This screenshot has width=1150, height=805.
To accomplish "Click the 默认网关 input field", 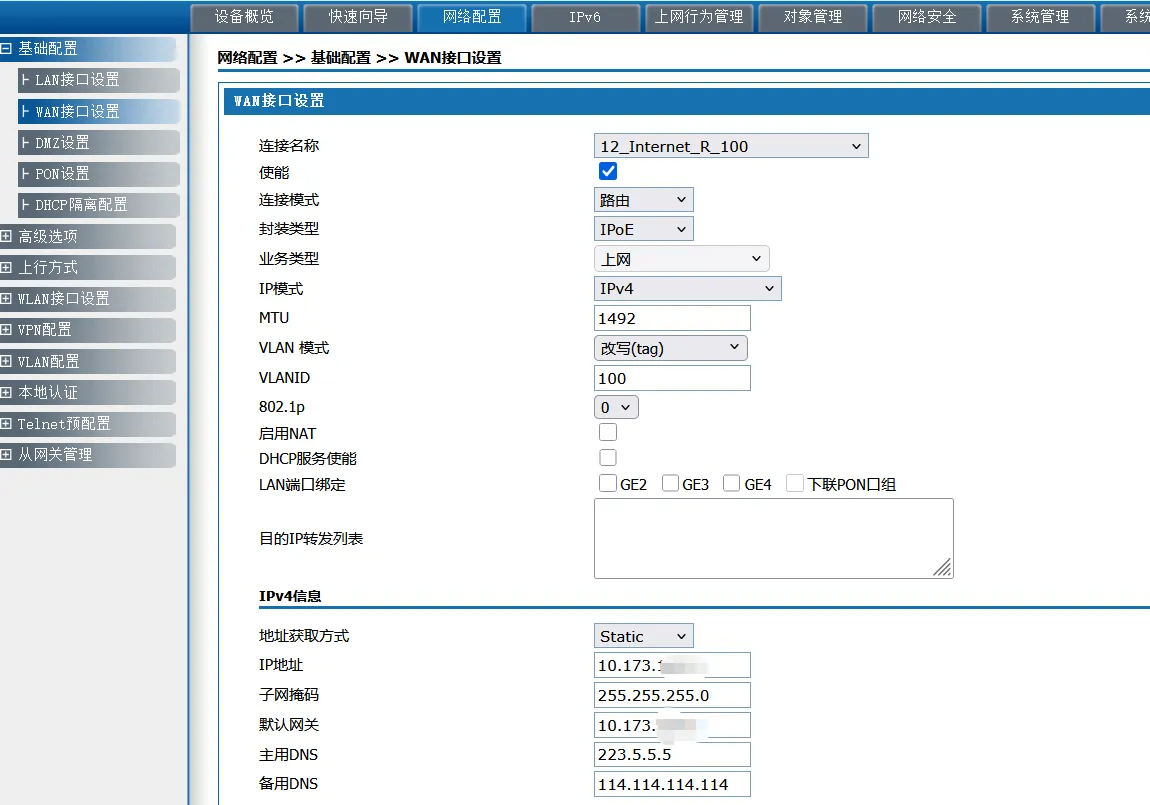I will pos(672,725).
